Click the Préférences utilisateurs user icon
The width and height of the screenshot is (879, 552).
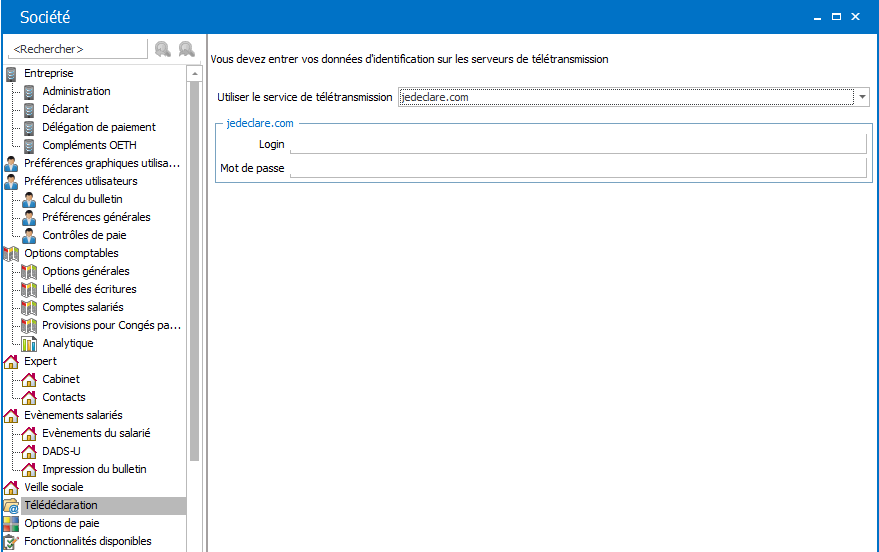tap(11, 182)
